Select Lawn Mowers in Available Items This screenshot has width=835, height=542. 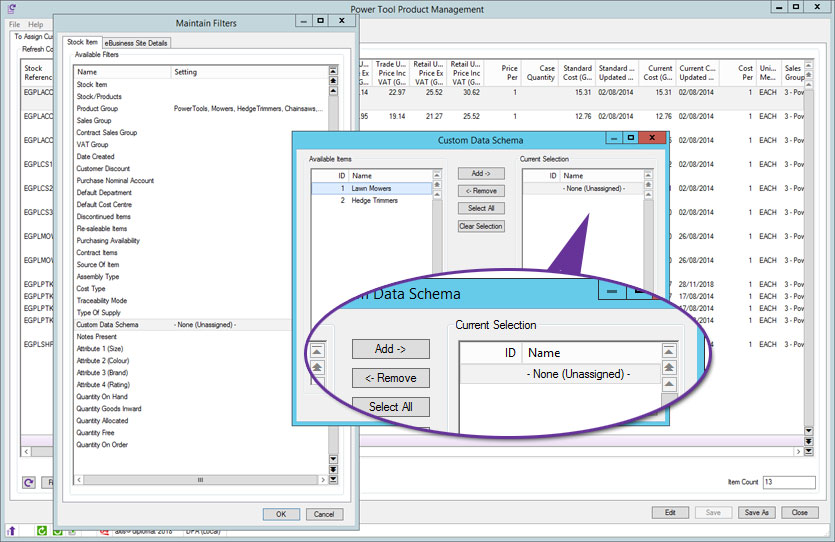click(372, 188)
